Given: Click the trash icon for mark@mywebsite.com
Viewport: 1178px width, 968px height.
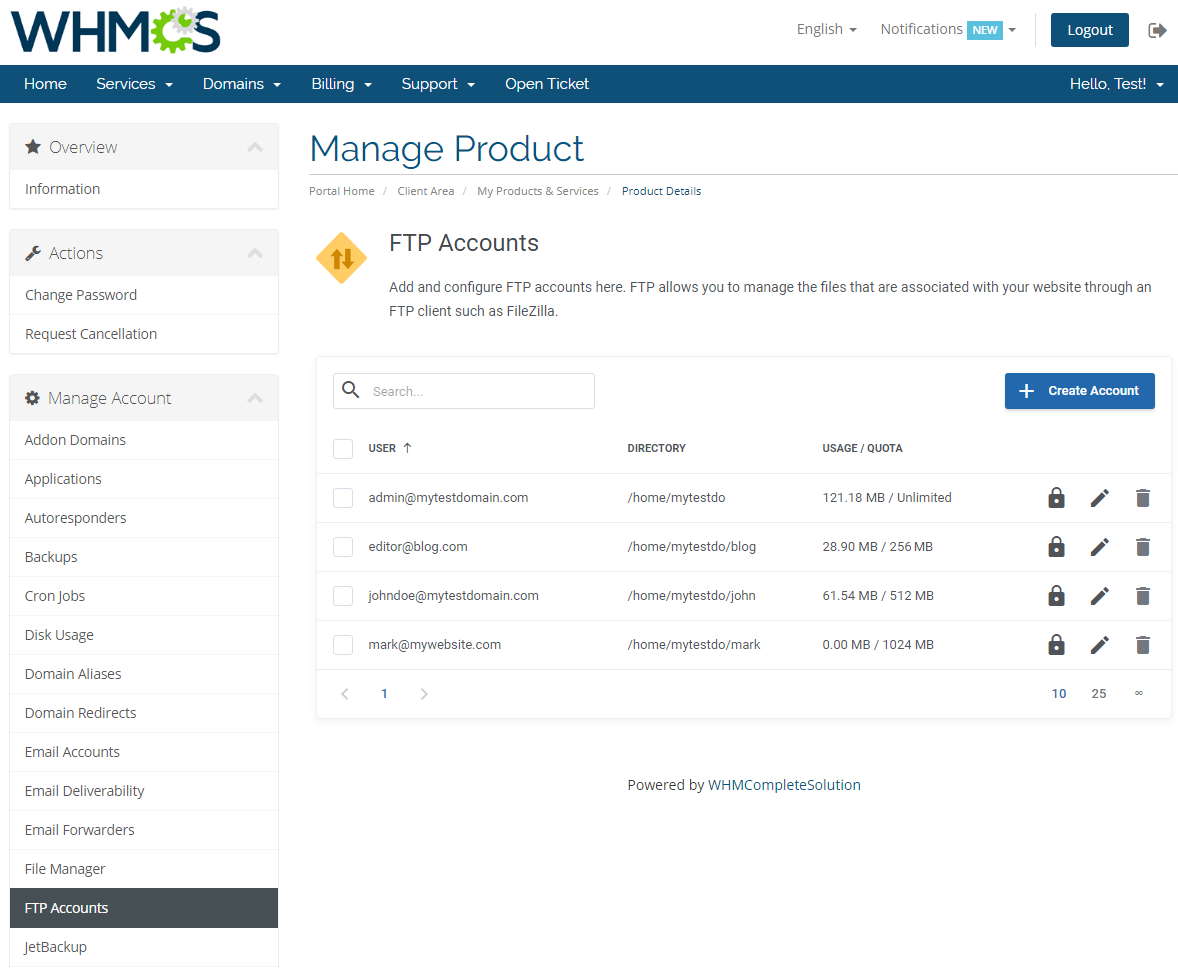Looking at the screenshot, I should [1142, 644].
